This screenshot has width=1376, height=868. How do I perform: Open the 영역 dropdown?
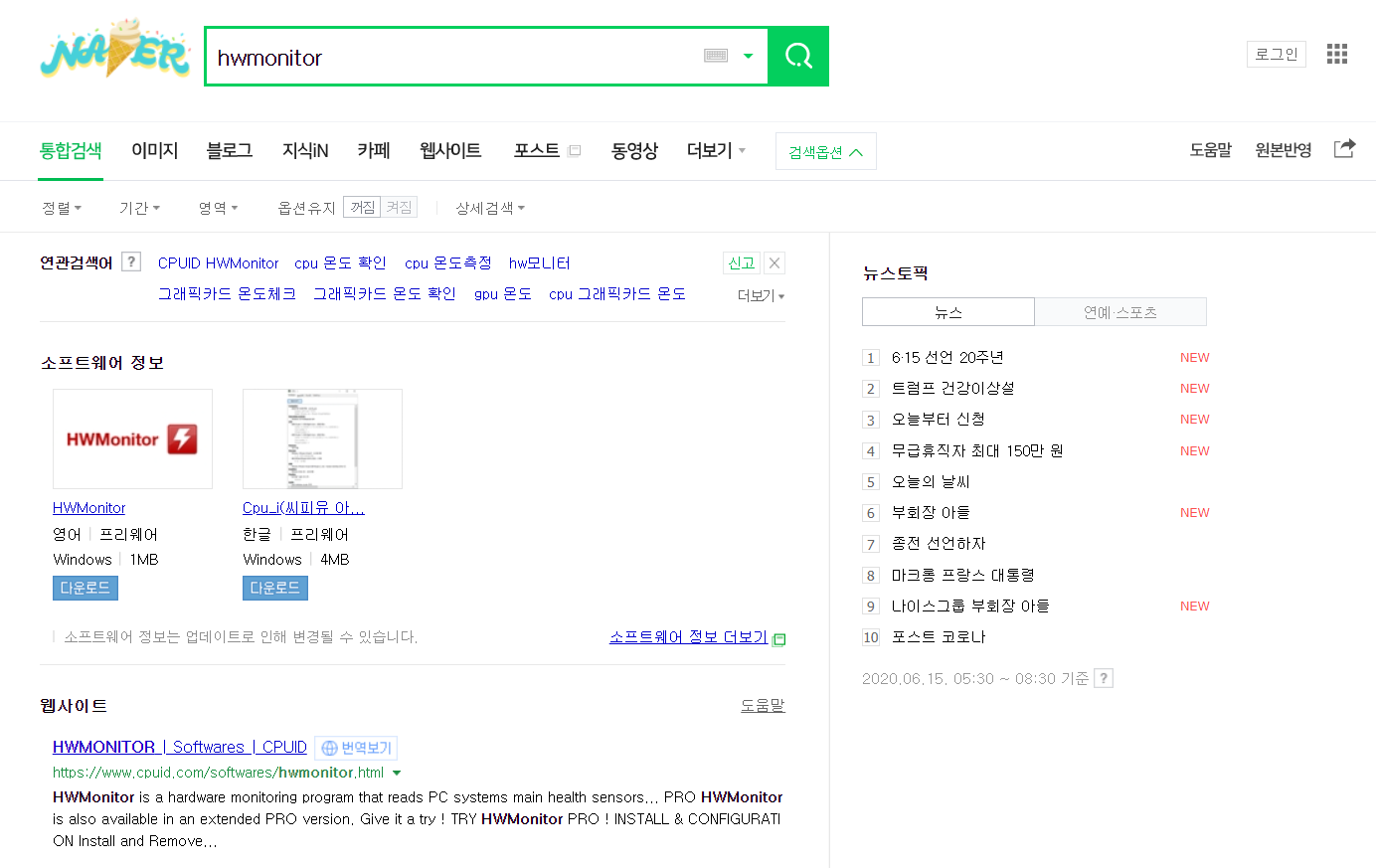(218, 208)
